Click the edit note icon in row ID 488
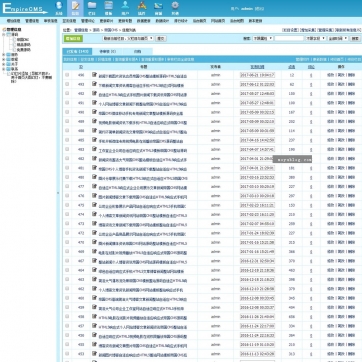The width and height of the screenshot is (362, 362). pos(95,131)
